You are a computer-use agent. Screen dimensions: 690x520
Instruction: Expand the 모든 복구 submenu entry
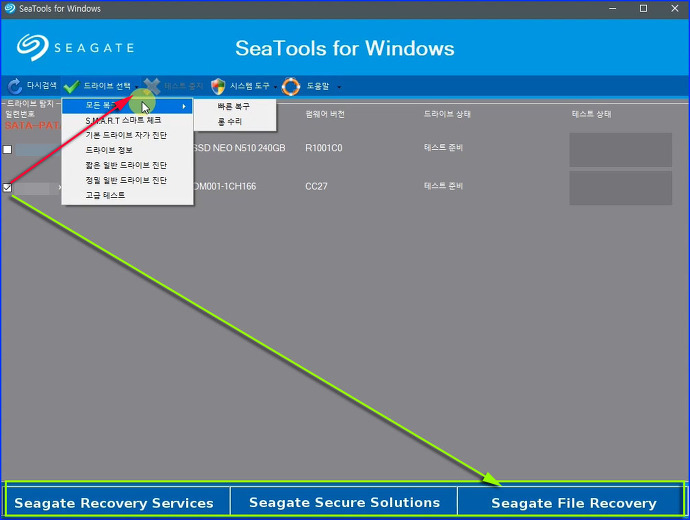point(127,106)
